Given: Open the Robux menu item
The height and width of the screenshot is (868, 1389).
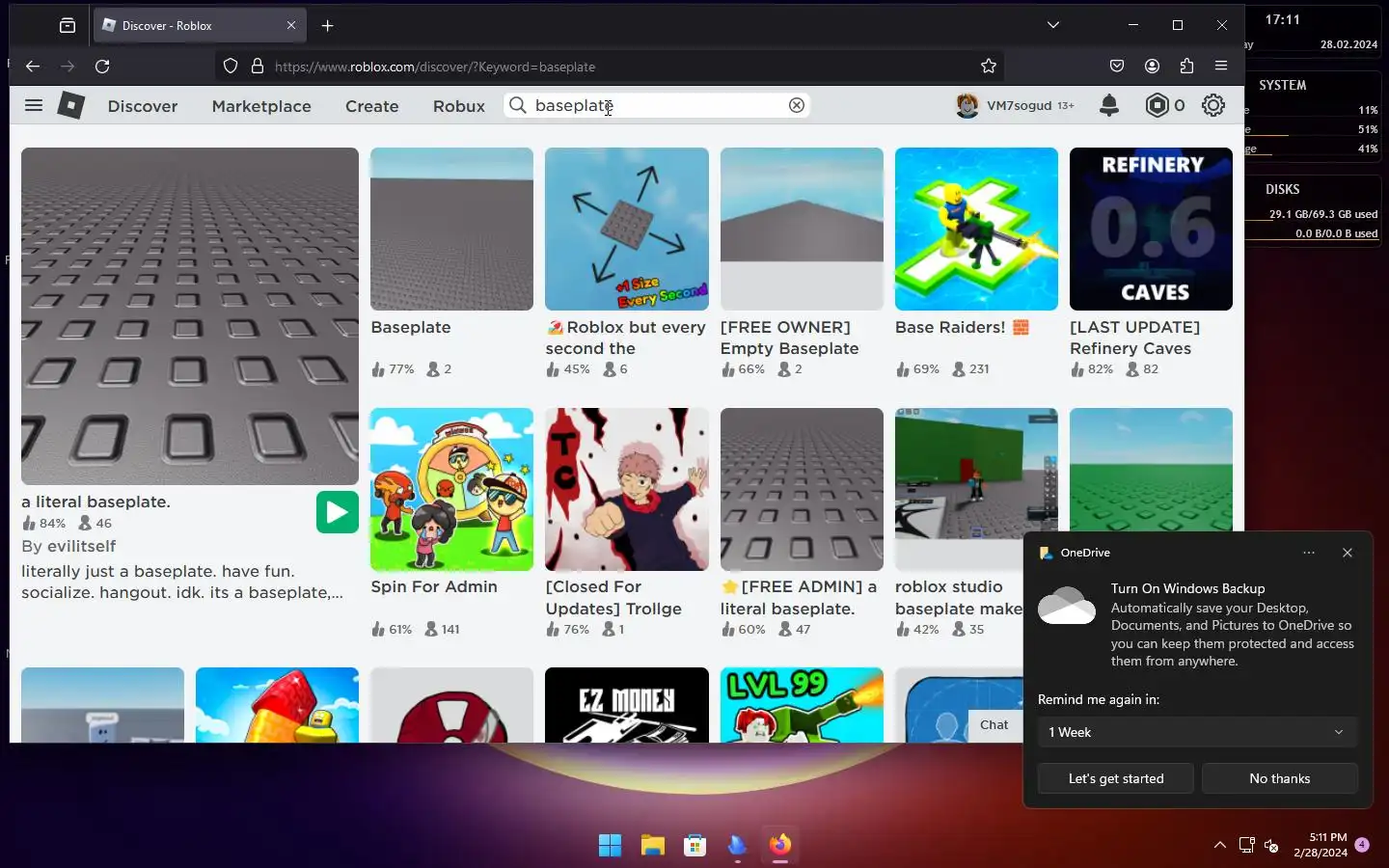Looking at the screenshot, I should (459, 106).
